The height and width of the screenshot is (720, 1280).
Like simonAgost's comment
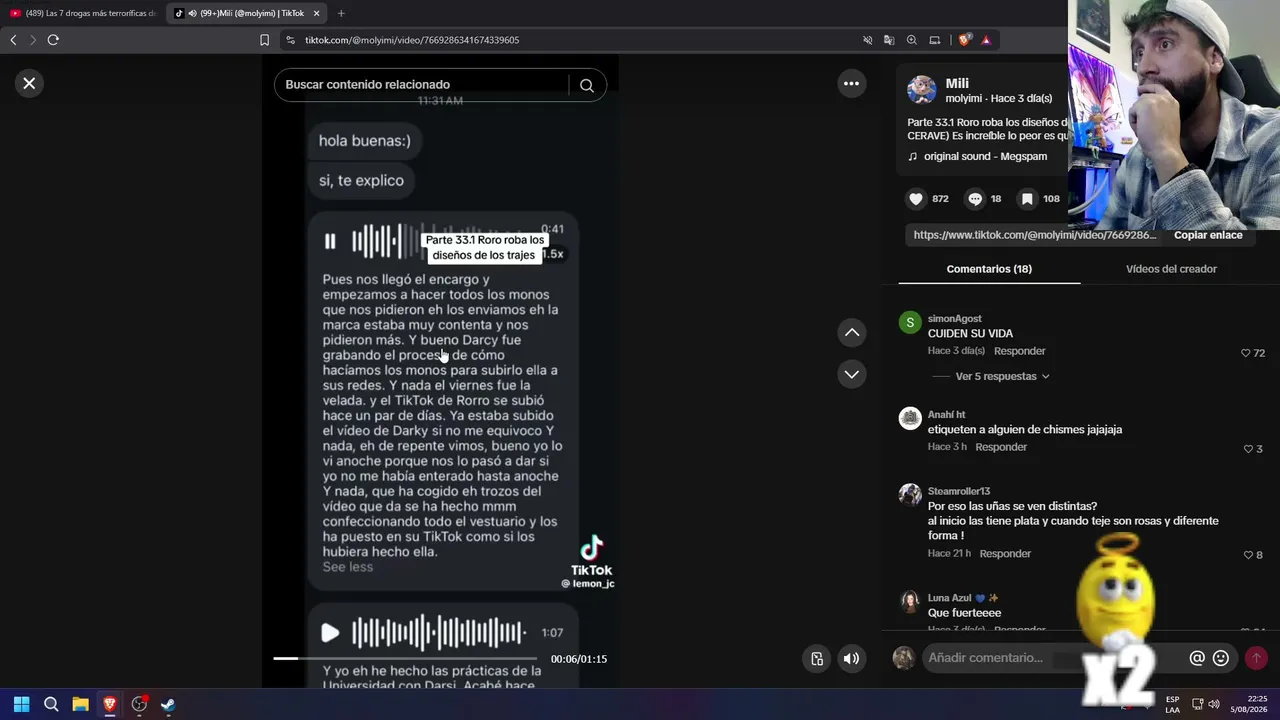click(x=1246, y=353)
